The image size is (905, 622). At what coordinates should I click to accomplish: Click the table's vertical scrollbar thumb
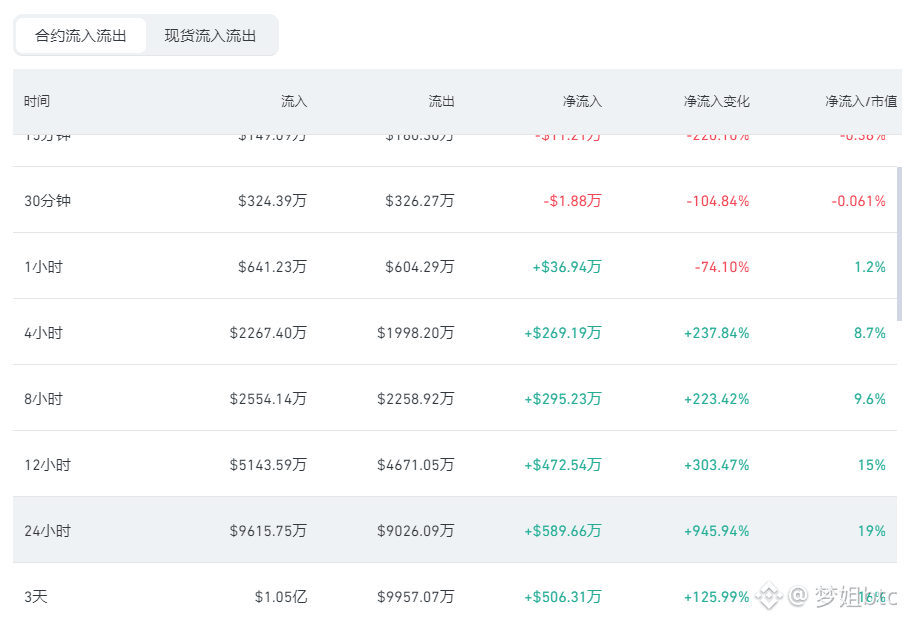(x=899, y=243)
